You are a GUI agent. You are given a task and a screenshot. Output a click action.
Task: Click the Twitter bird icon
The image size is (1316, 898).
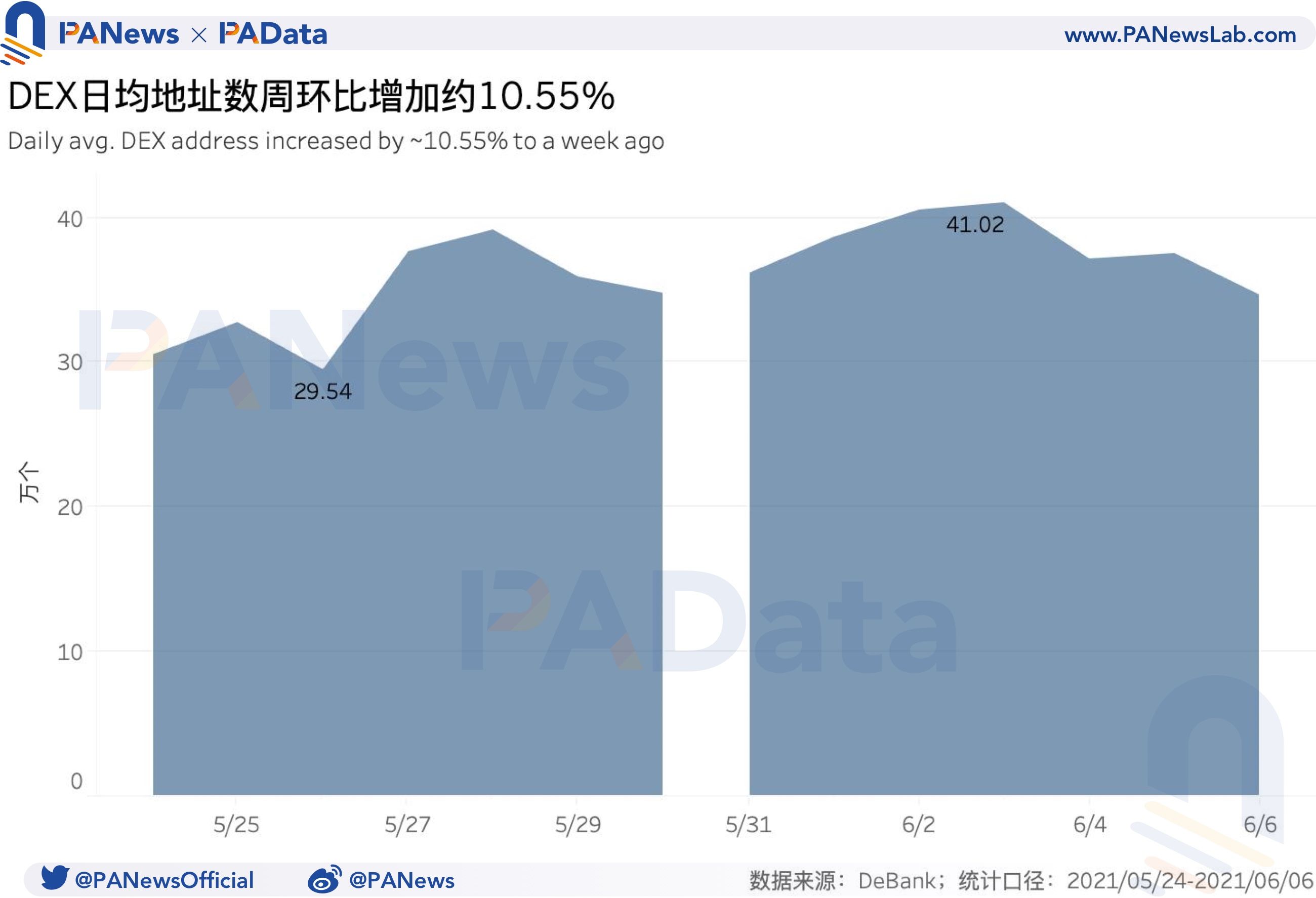tap(55, 877)
